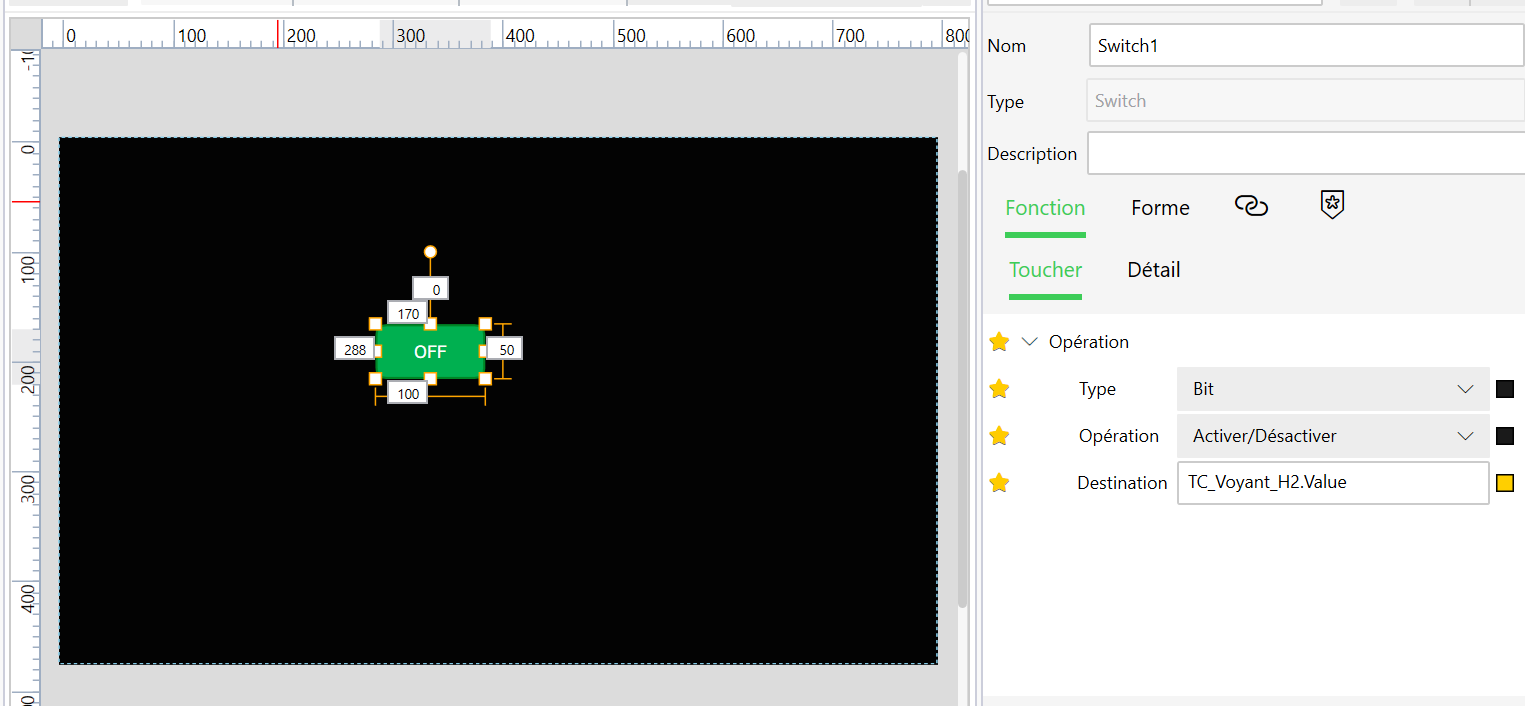Open the Activer/Désactiver operation dropdown
Screen dimensions: 1525x706
pos(1332,436)
